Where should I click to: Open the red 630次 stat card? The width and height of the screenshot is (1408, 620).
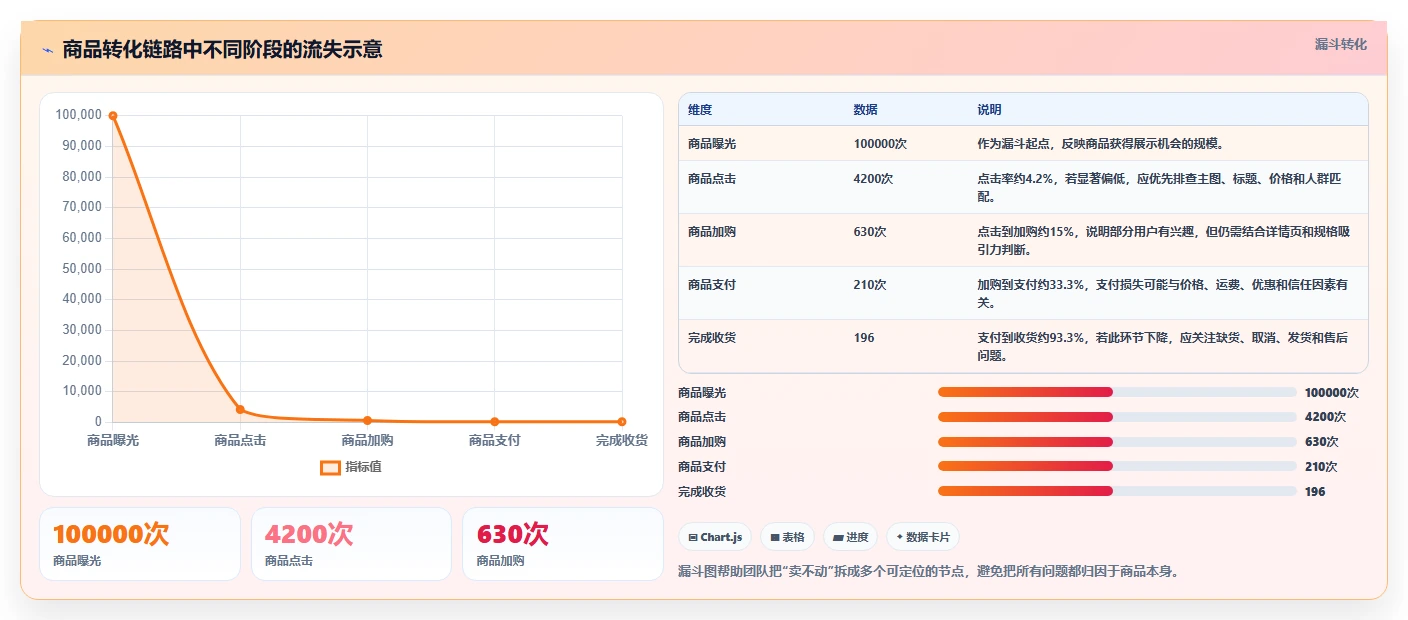[563, 544]
